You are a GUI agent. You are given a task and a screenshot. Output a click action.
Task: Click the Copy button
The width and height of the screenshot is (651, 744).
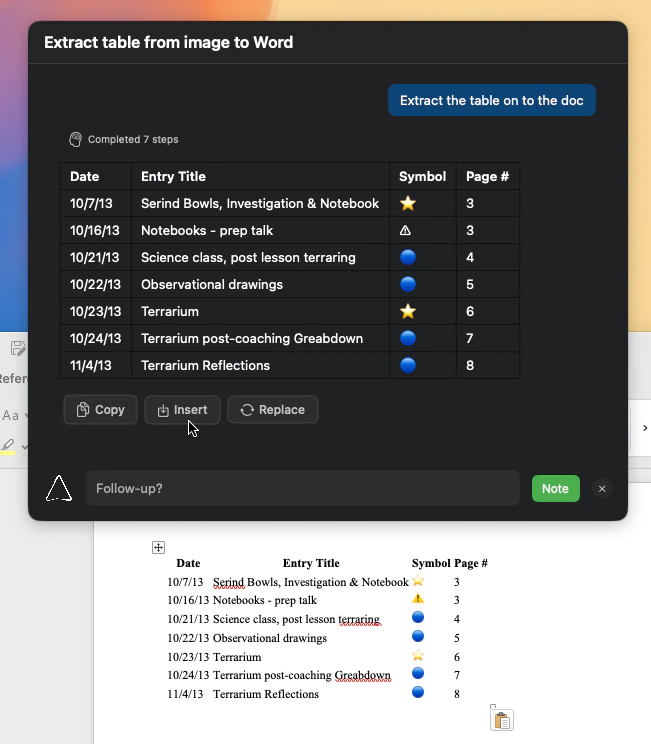100,409
